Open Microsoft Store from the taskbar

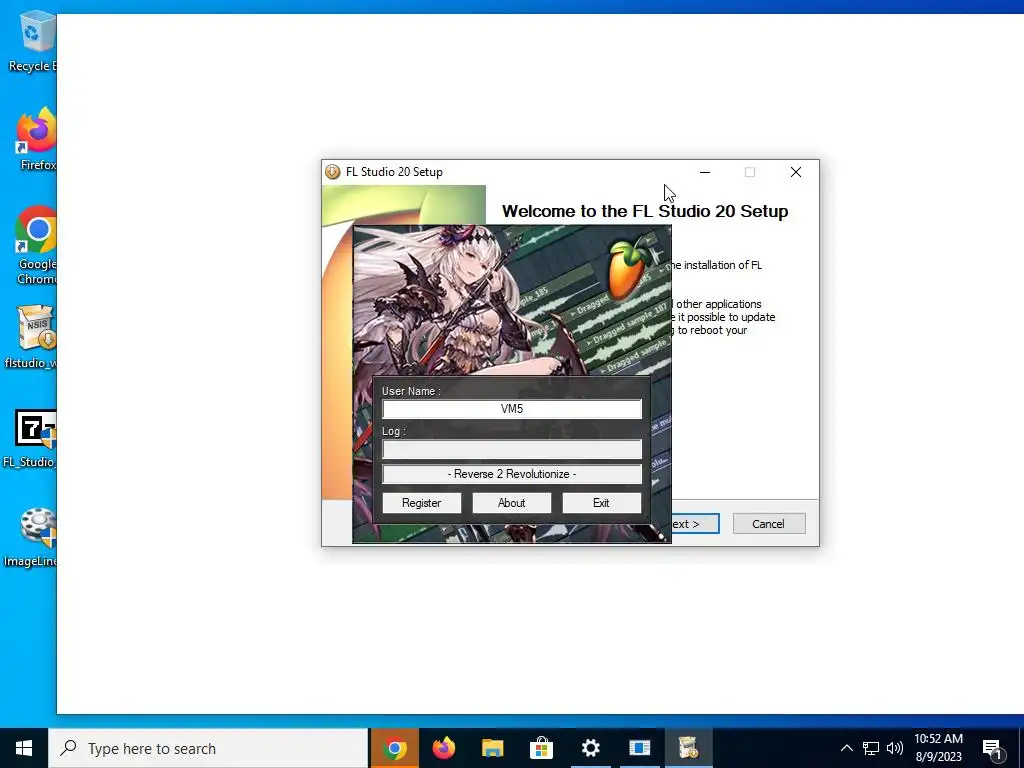[x=541, y=748]
